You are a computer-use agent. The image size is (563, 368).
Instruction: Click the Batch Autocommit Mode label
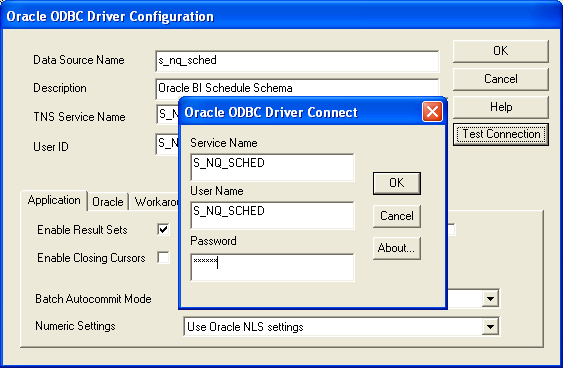point(93,299)
